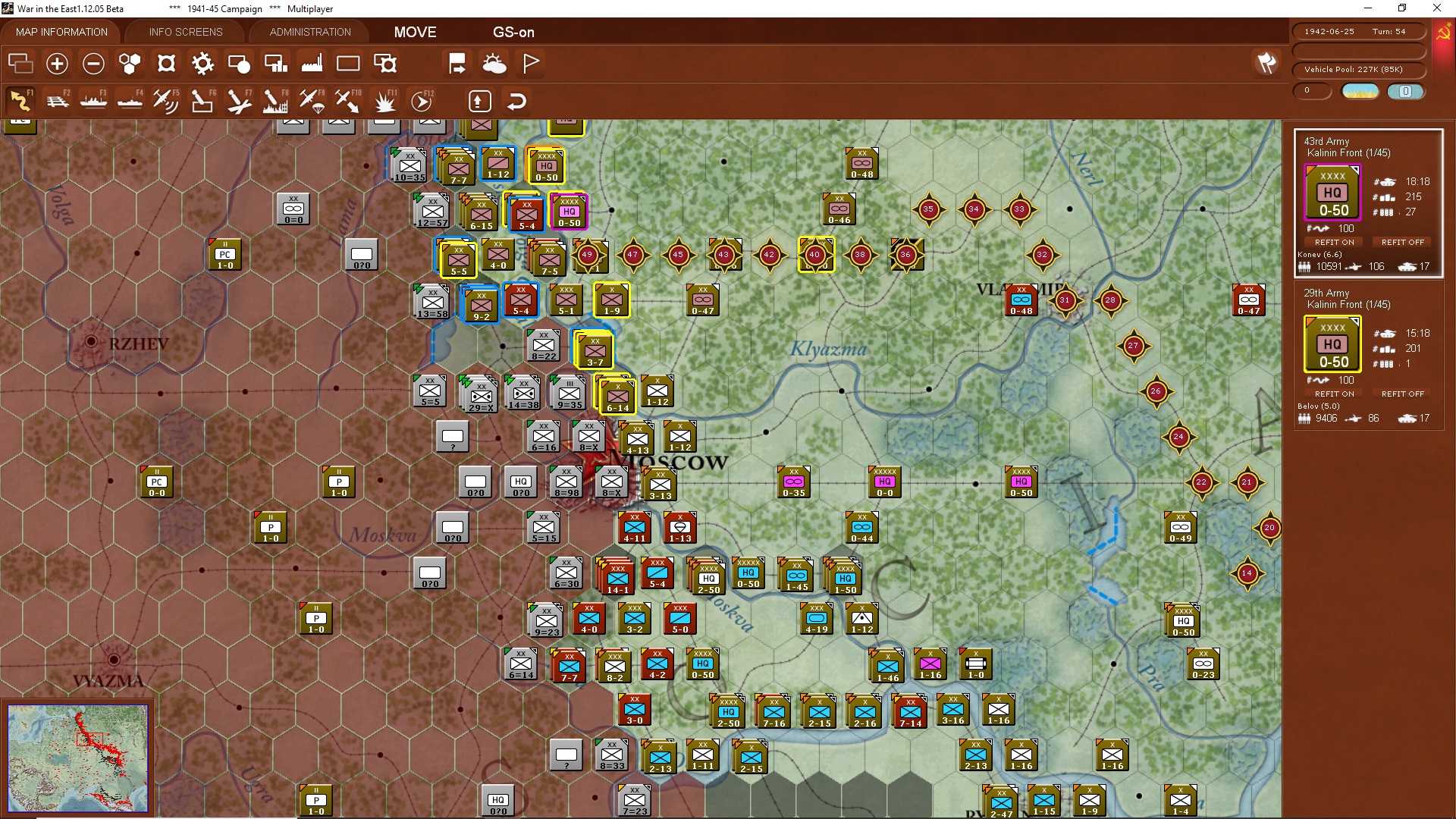Select the magenta 0-35 unit counter
Image resolution: width=1456 pixels, height=819 pixels.
pos(794,482)
